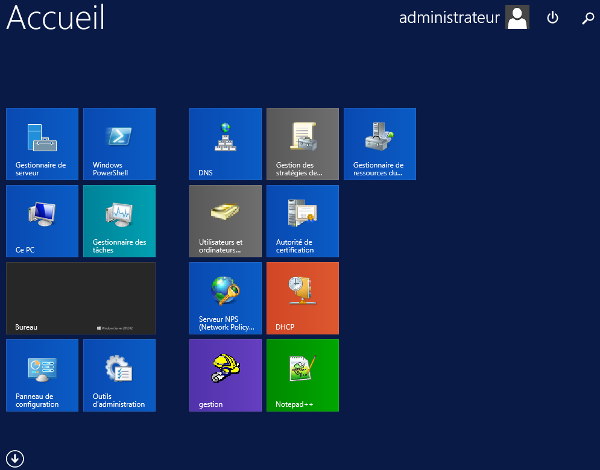Open the DHCP tile
This screenshot has height=470, width=600.
pyautogui.click(x=303, y=298)
